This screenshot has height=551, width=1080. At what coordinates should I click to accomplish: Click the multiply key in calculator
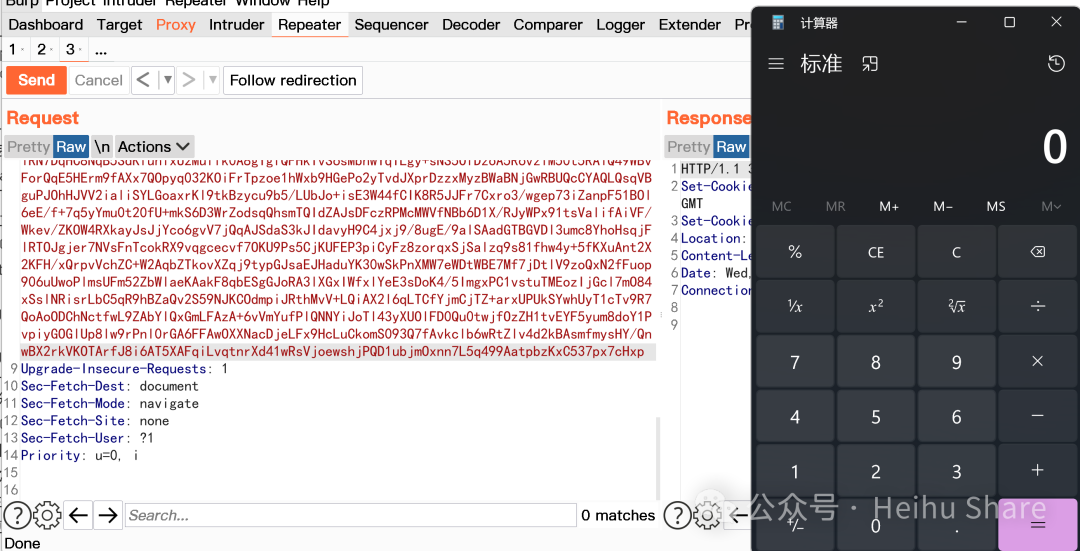click(x=1037, y=362)
